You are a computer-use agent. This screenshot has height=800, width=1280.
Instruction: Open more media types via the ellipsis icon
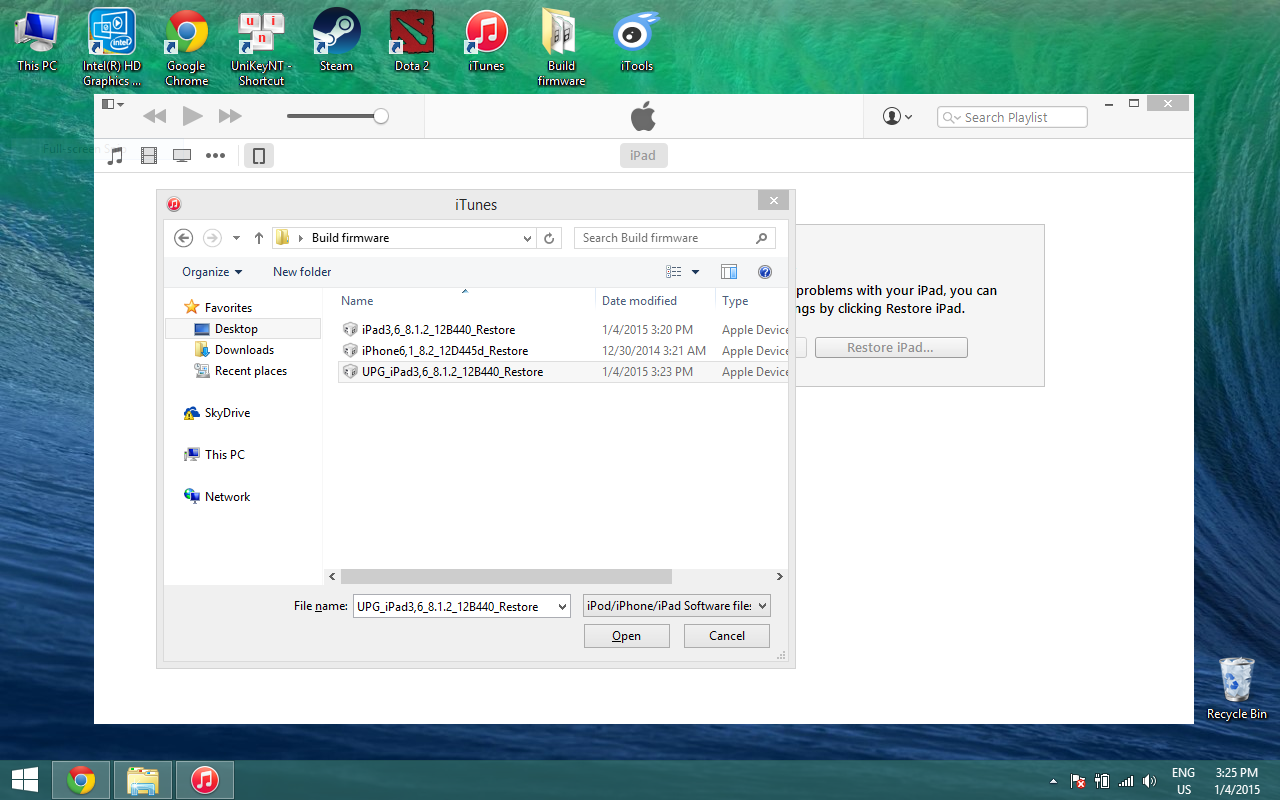[215, 155]
